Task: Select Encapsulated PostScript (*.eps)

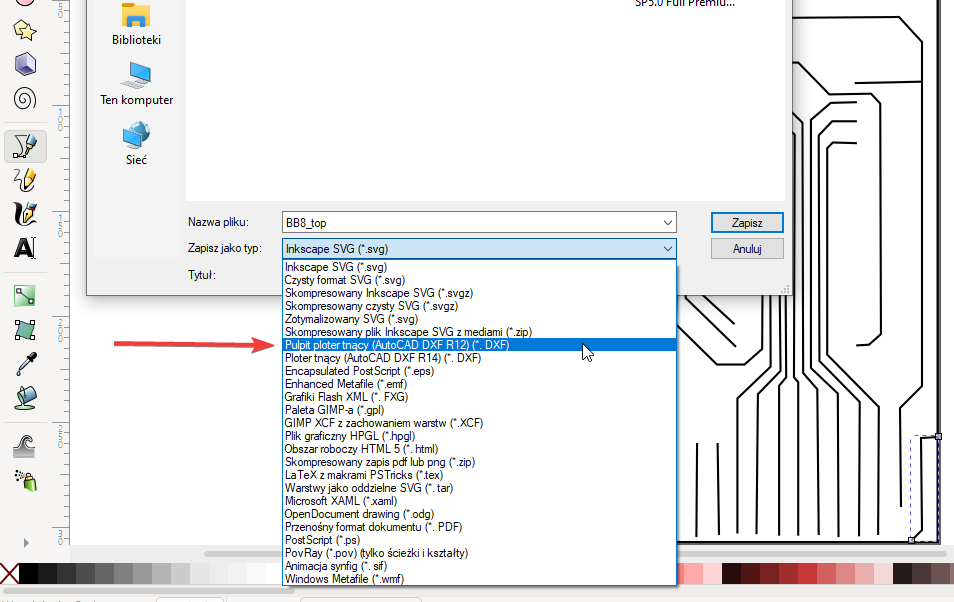Action: 479,371
